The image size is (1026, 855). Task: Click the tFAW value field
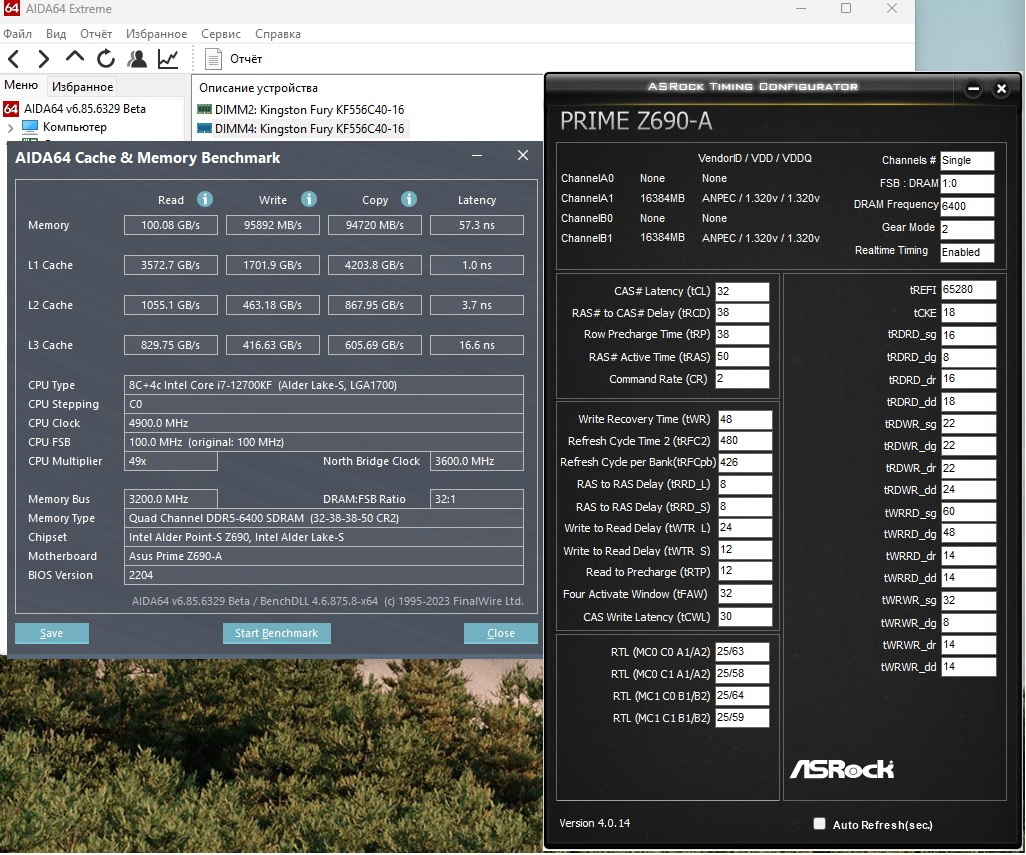coord(745,594)
